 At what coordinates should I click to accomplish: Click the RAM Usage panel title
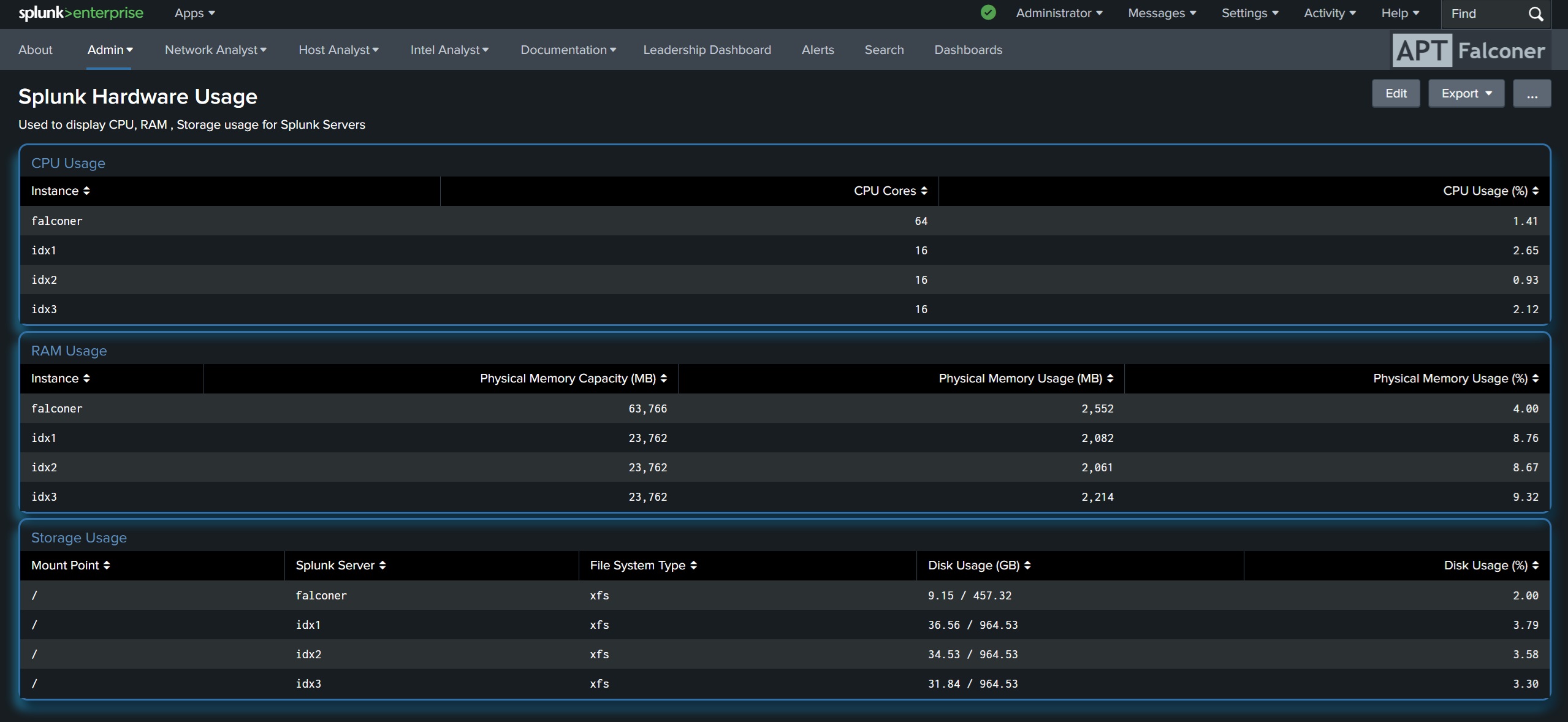click(x=69, y=351)
